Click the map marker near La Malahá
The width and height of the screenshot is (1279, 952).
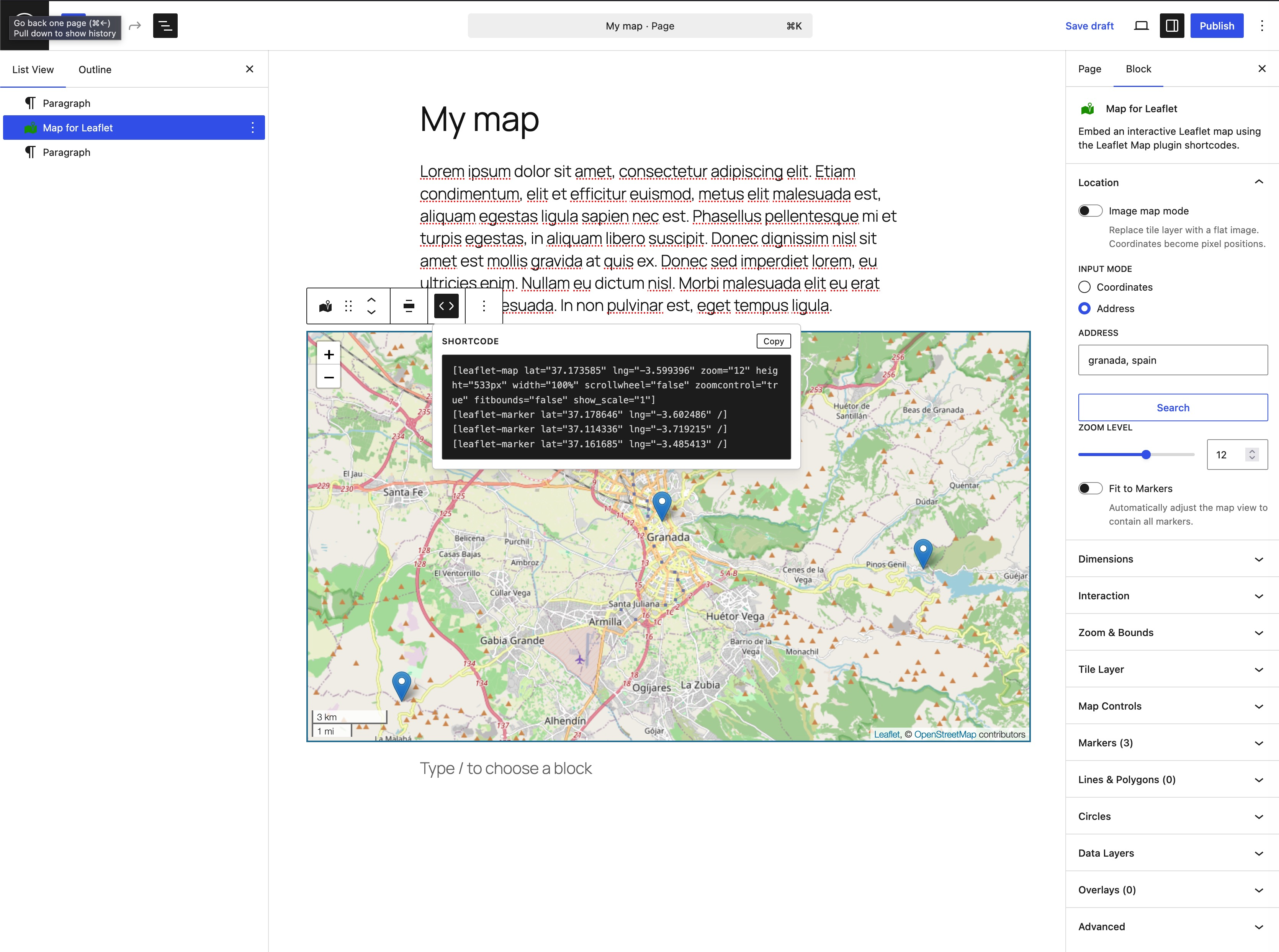pyautogui.click(x=402, y=686)
